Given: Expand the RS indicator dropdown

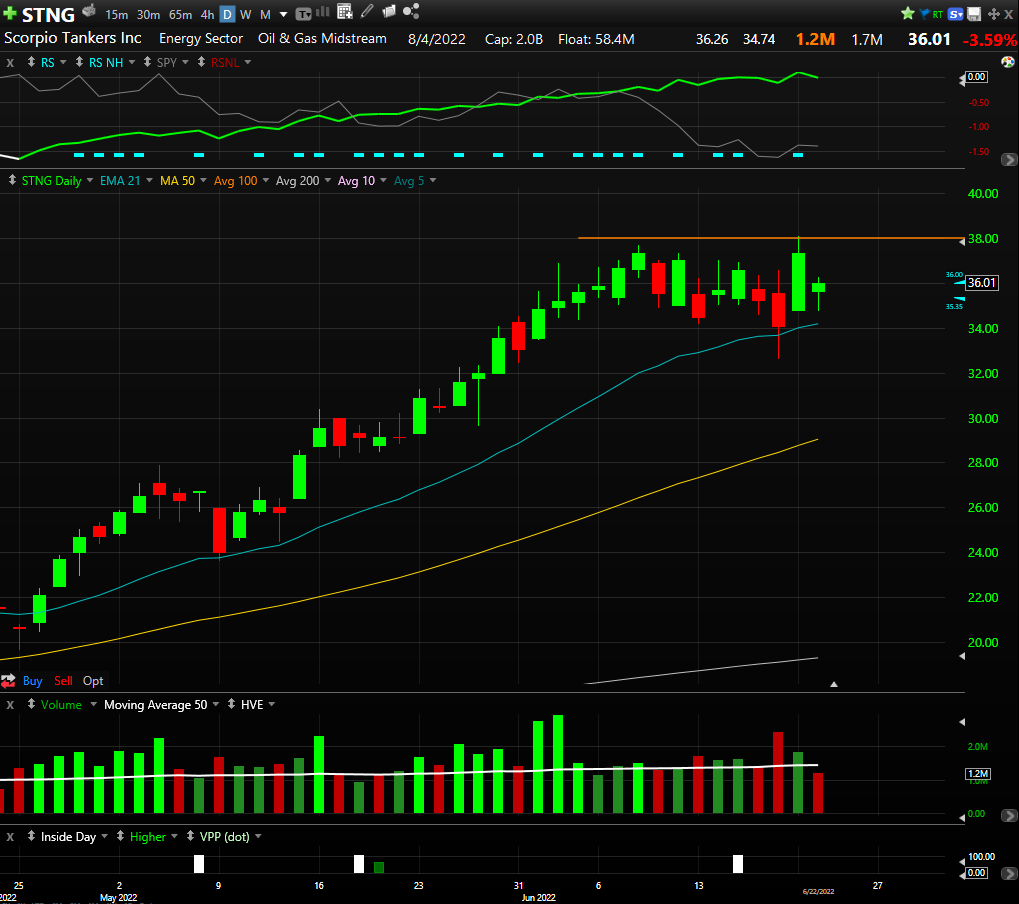Looking at the screenshot, I should pyautogui.click(x=63, y=62).
